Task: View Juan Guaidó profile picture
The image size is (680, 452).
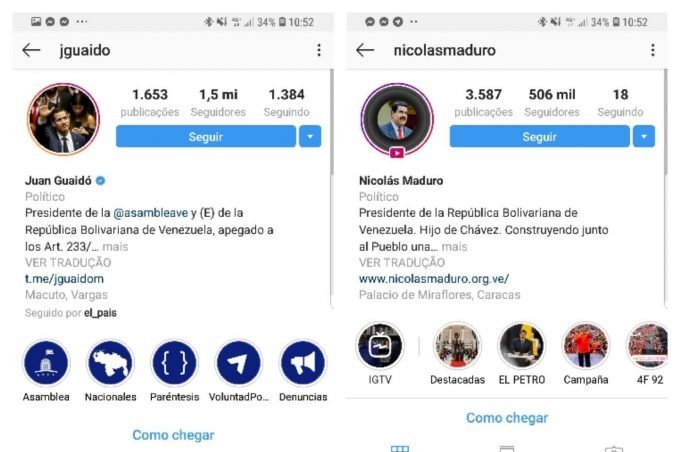Action: point(63,119)
